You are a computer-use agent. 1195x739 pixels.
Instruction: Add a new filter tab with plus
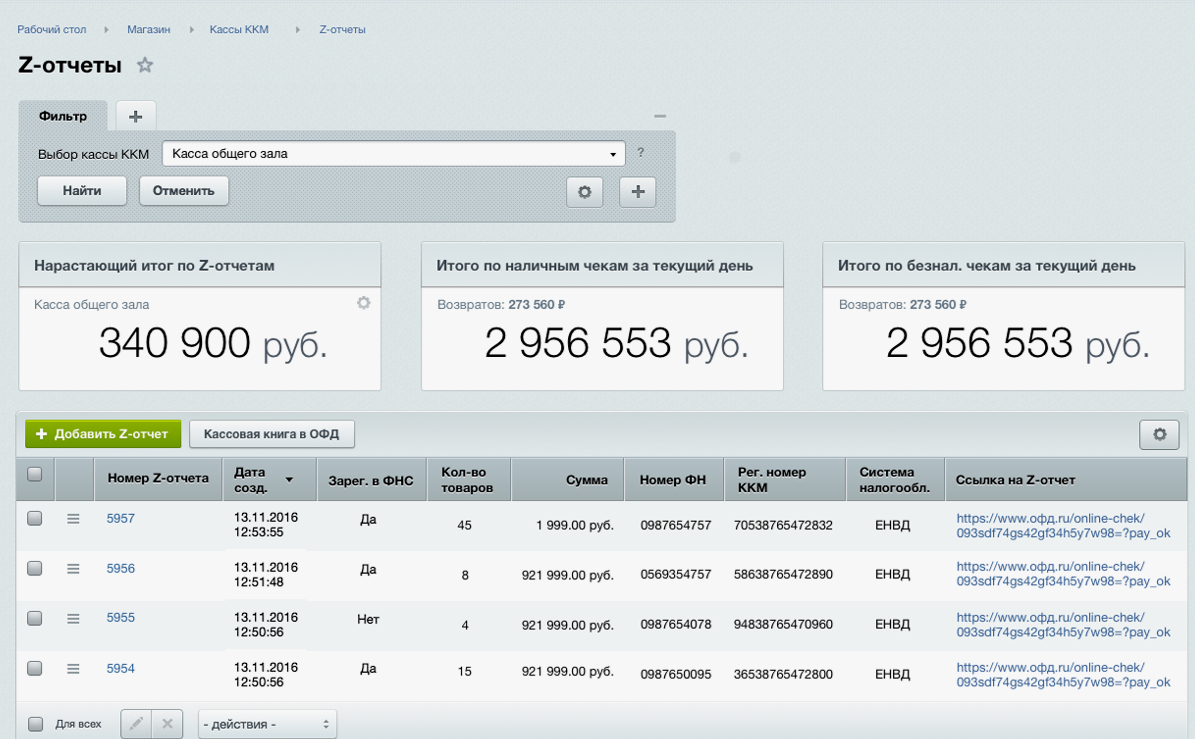136,116
